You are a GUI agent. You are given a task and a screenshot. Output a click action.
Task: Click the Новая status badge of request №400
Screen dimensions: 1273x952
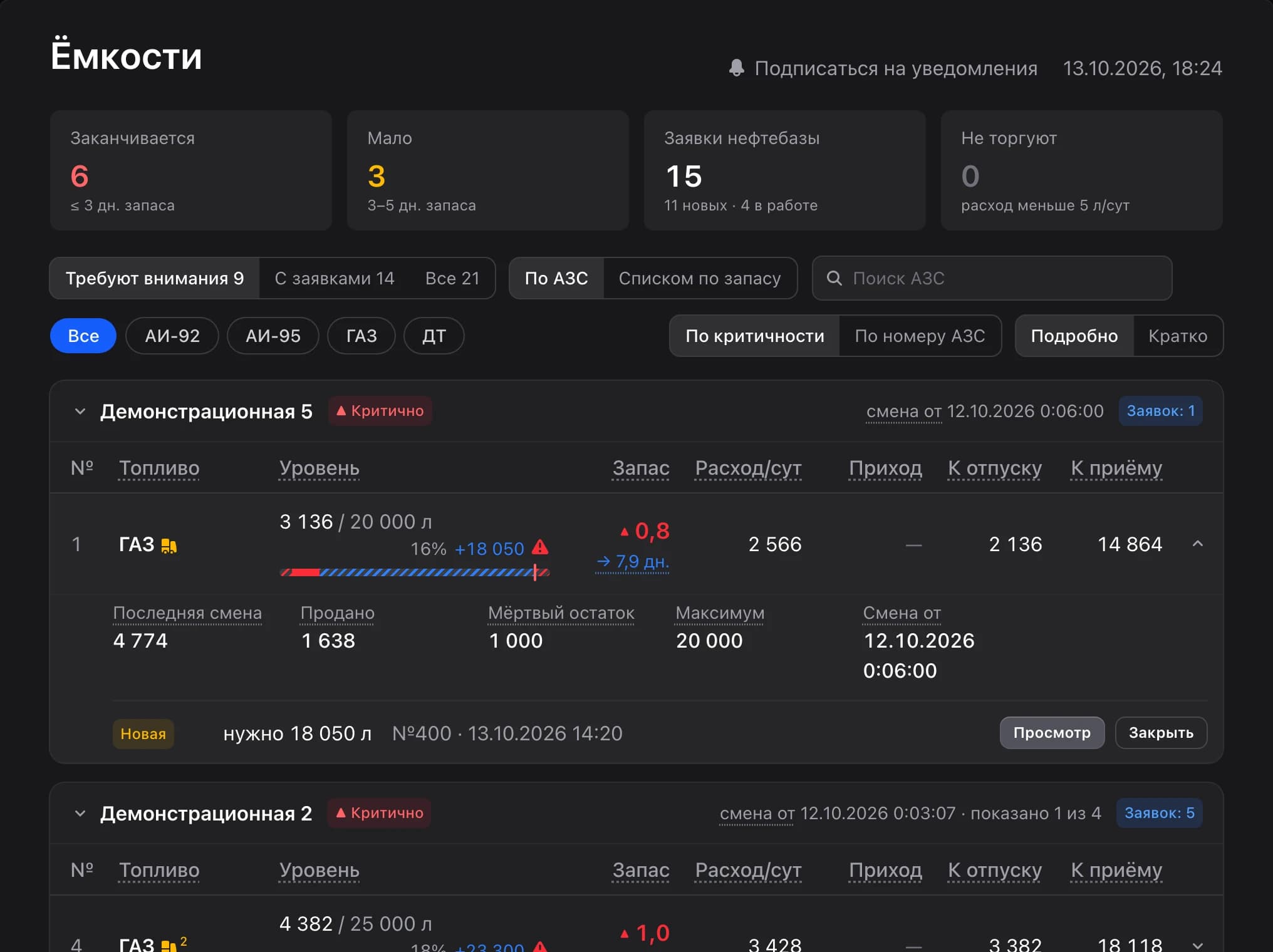pos(143,733)
